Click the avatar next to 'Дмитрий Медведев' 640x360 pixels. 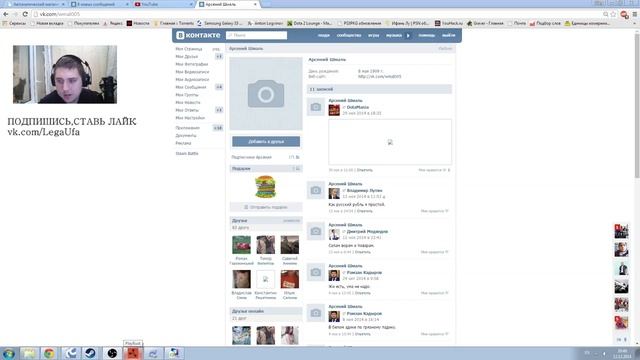click(334, 234)
